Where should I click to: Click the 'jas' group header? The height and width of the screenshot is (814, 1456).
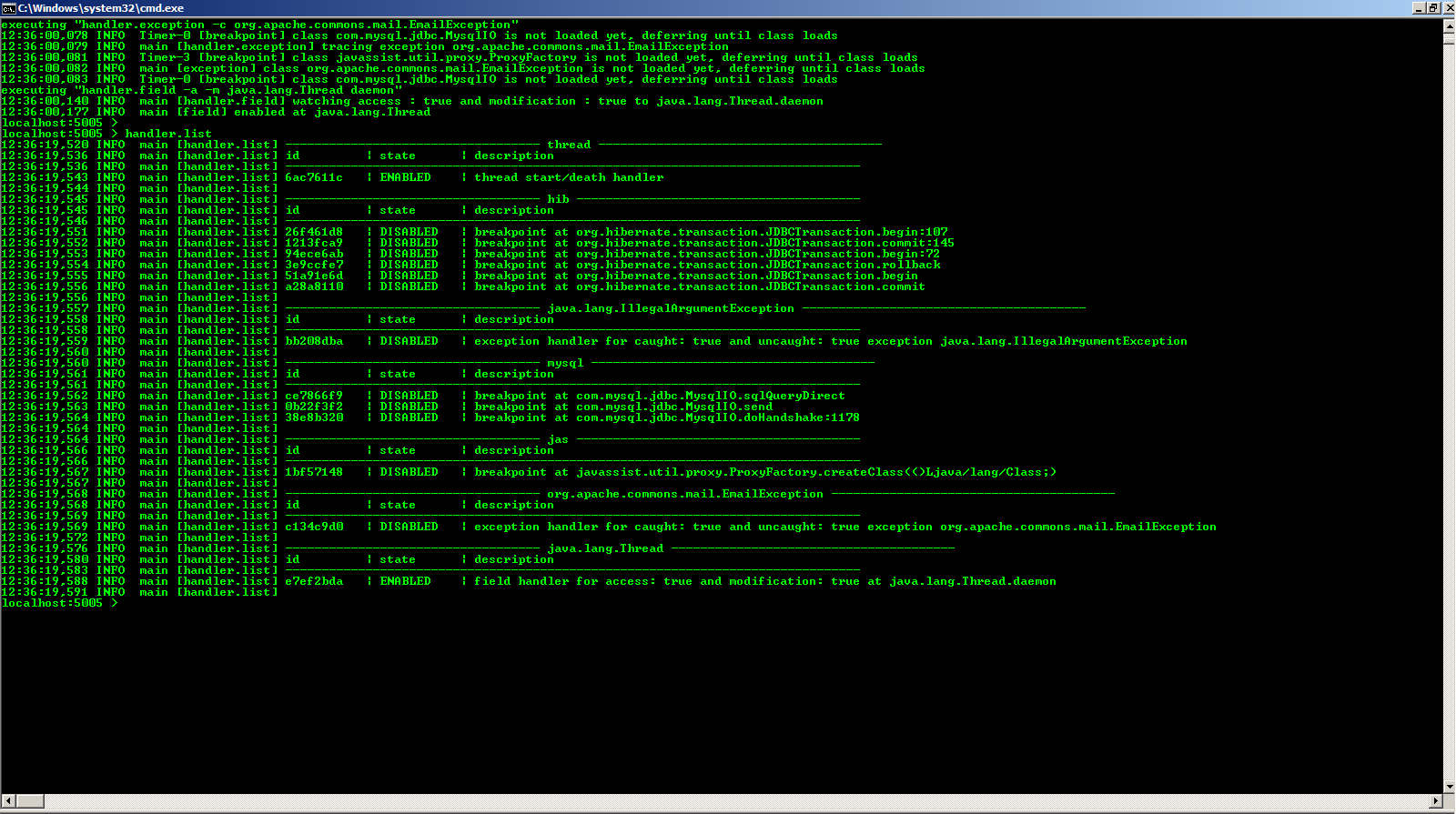(x=558, y=439)
